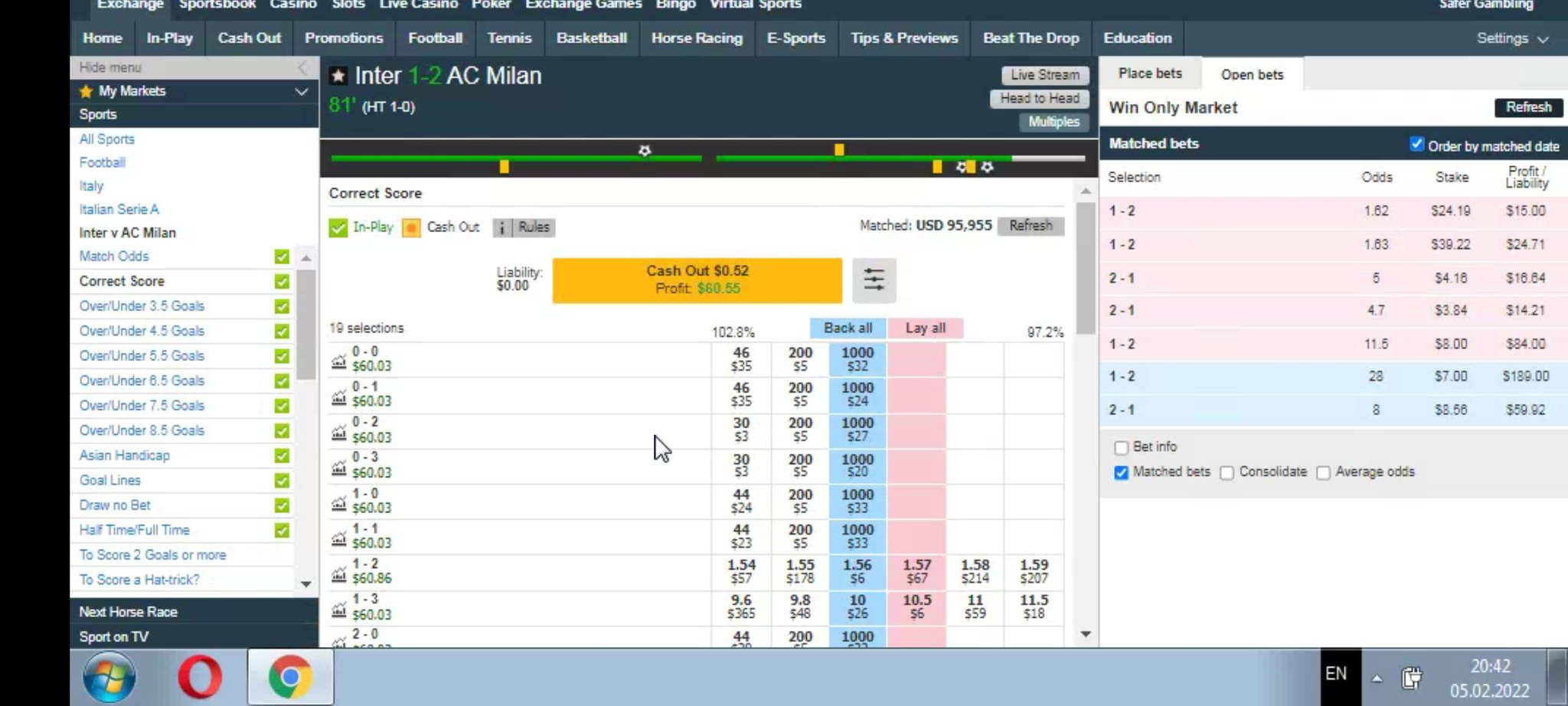Click 1 - 3 lay price 10.5

point(916,606)
